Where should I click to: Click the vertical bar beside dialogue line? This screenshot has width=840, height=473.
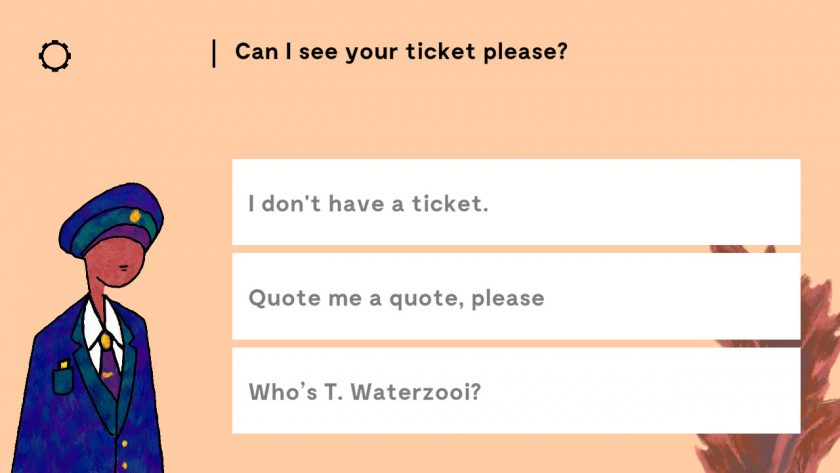pos(214,53)
